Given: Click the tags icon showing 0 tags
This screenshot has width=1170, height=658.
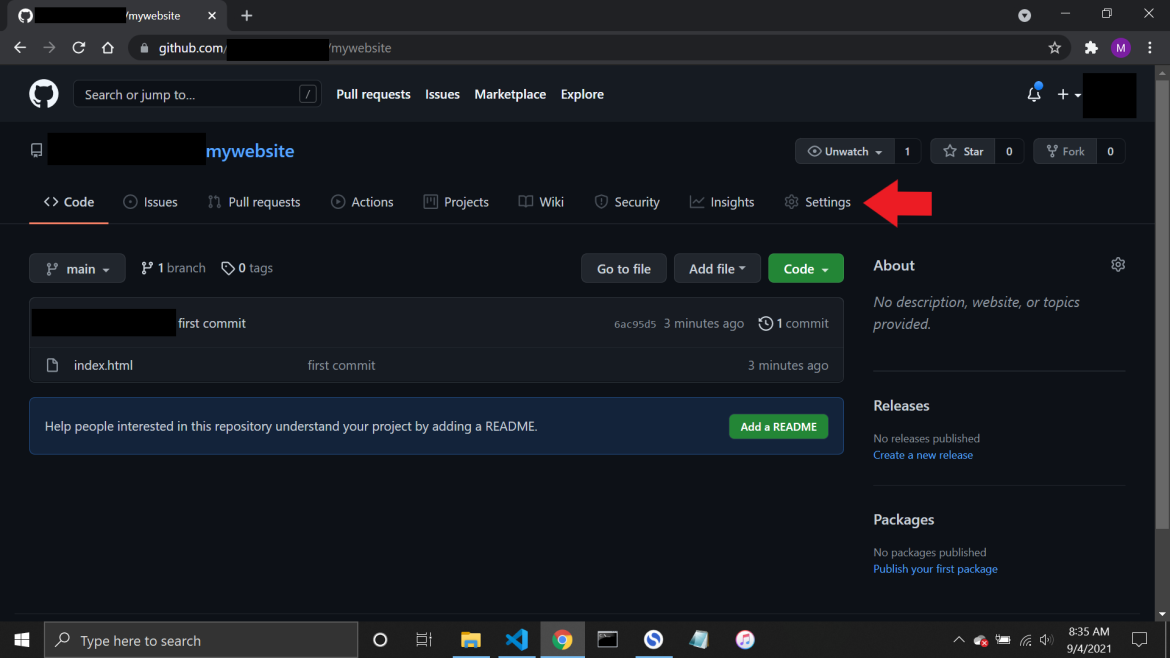Looking at the screenshot, I should [x=229, y=267].
